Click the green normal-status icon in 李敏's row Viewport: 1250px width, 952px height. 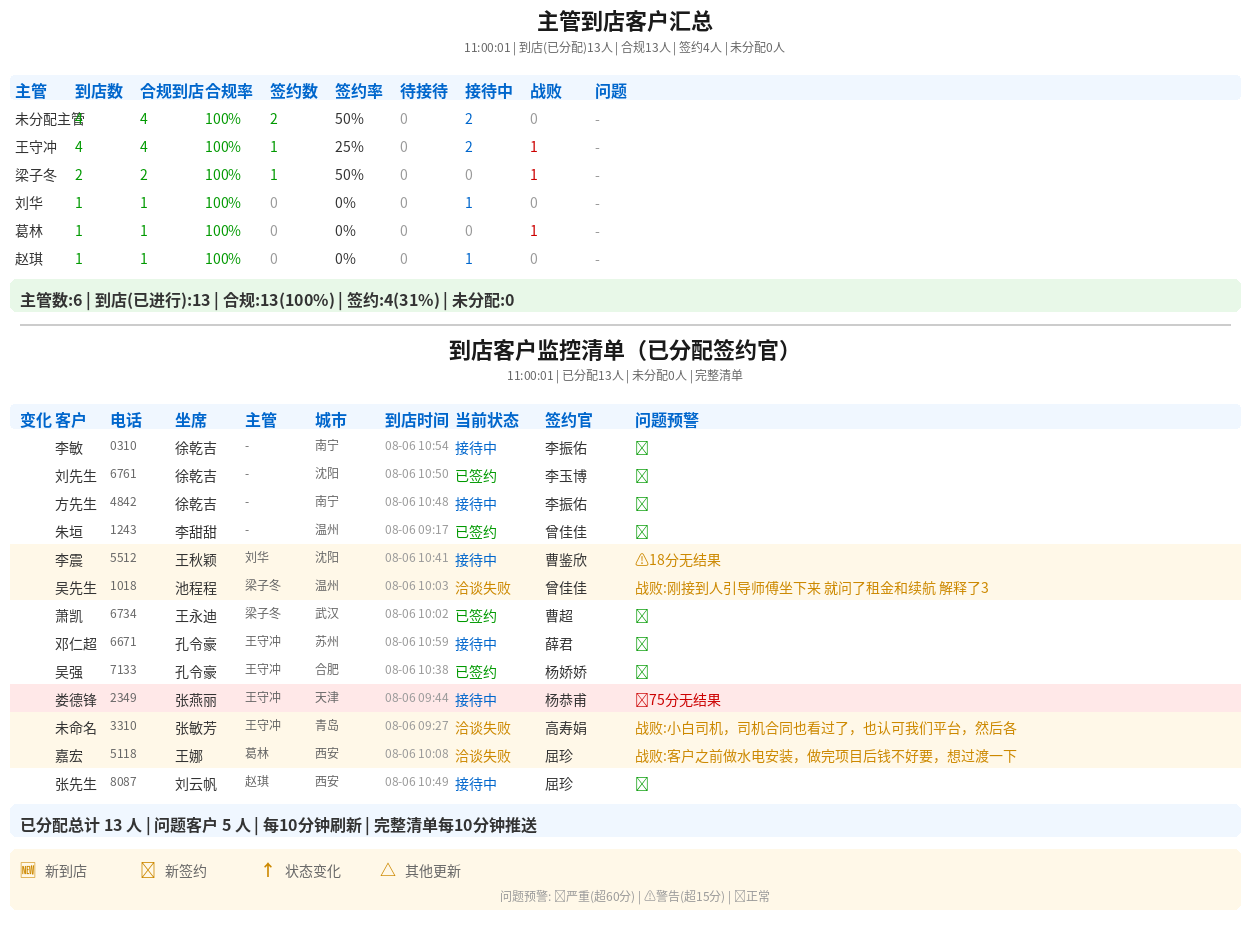642,448
